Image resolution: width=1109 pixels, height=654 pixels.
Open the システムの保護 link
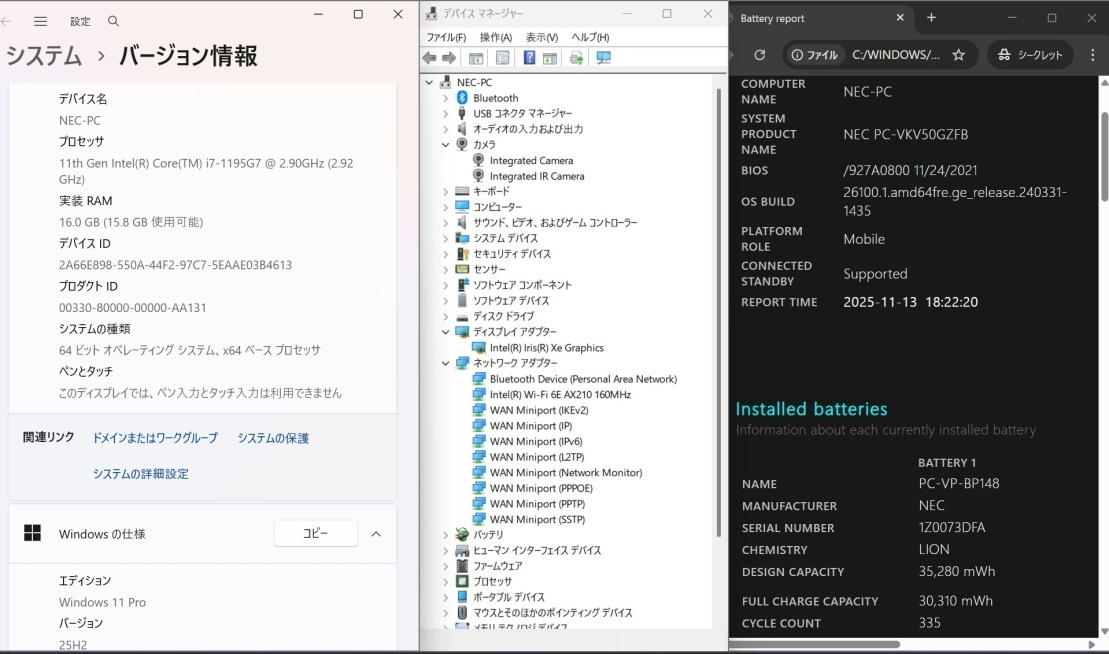[273, 438]
